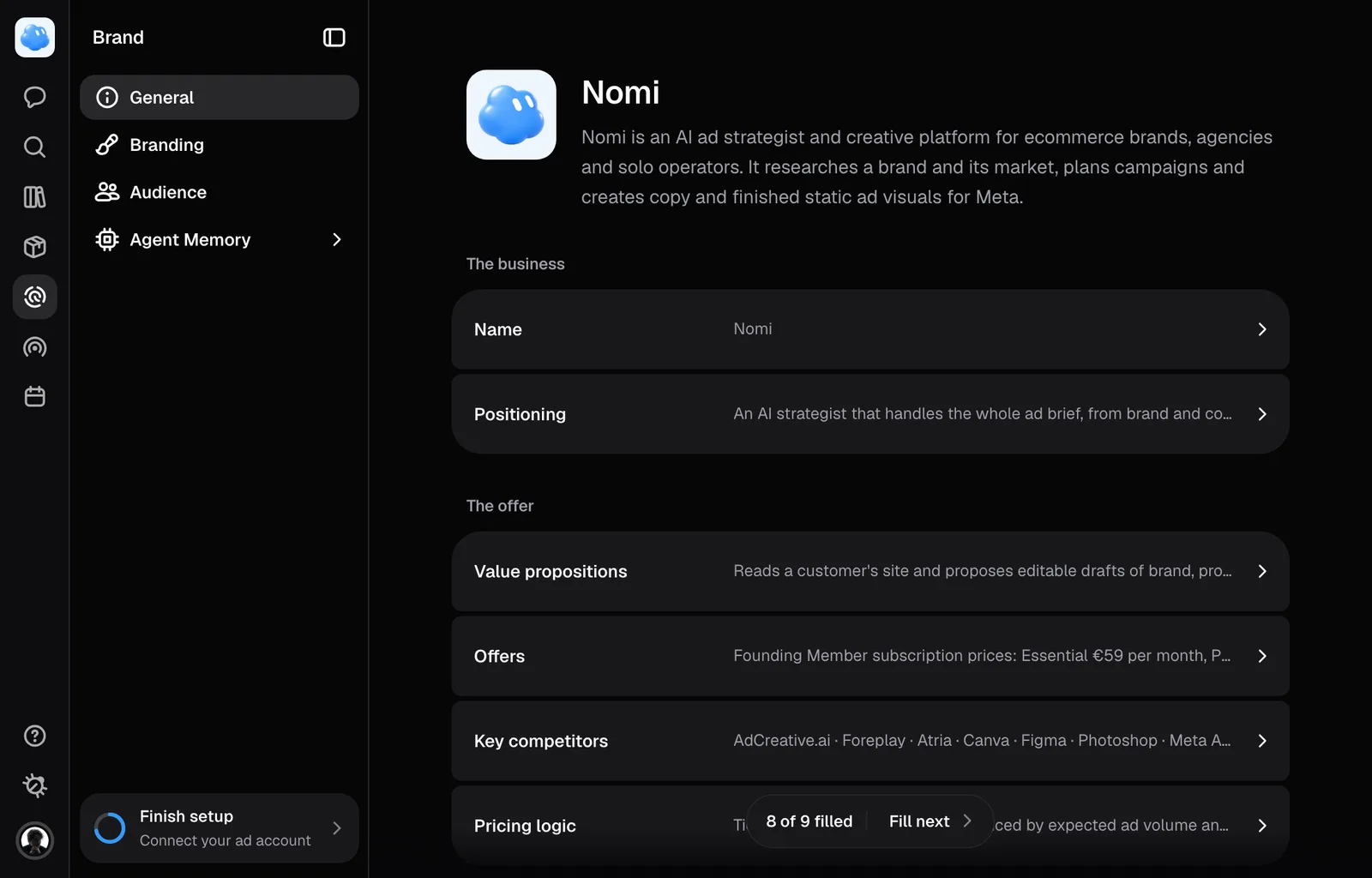The width and height of the screenshot is (1372, 878).
Task: Click the Value propositions label
Action: 551,571
